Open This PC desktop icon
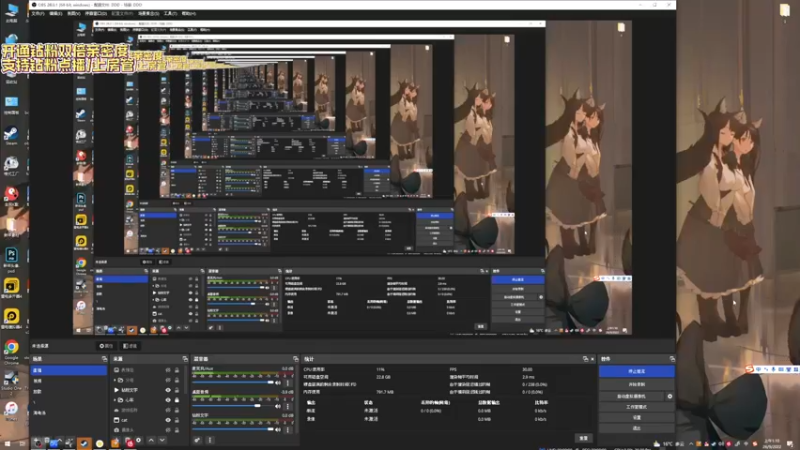800x450 pixels. coord(11,12)
